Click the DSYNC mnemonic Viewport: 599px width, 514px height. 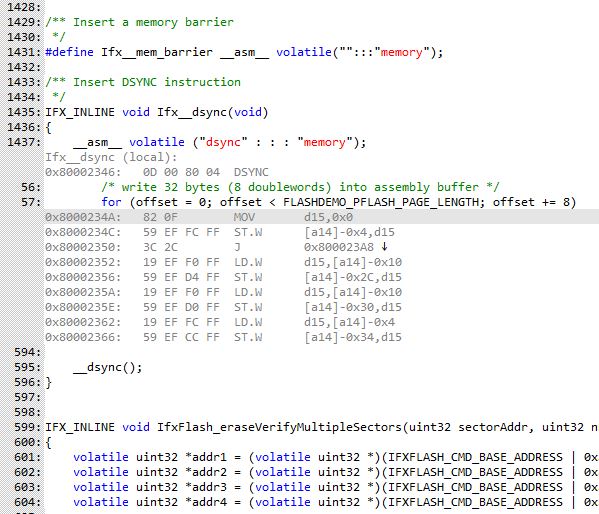coord(251,172)
